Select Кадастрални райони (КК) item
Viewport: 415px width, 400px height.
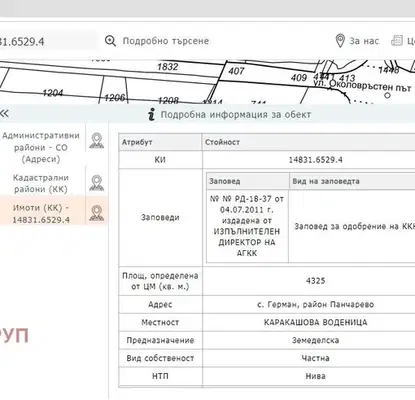(41, 183)
